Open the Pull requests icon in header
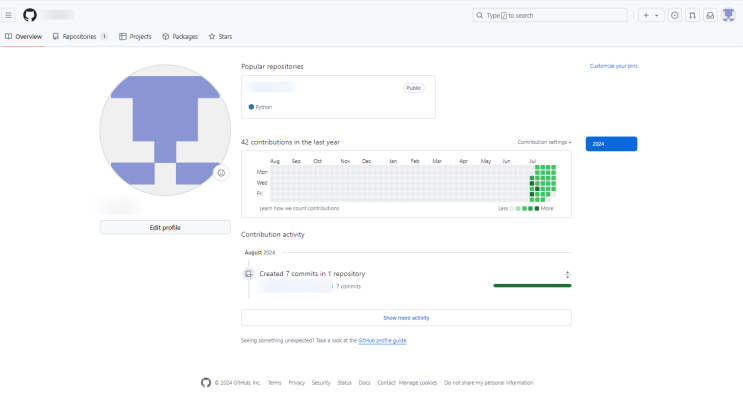 692,15
